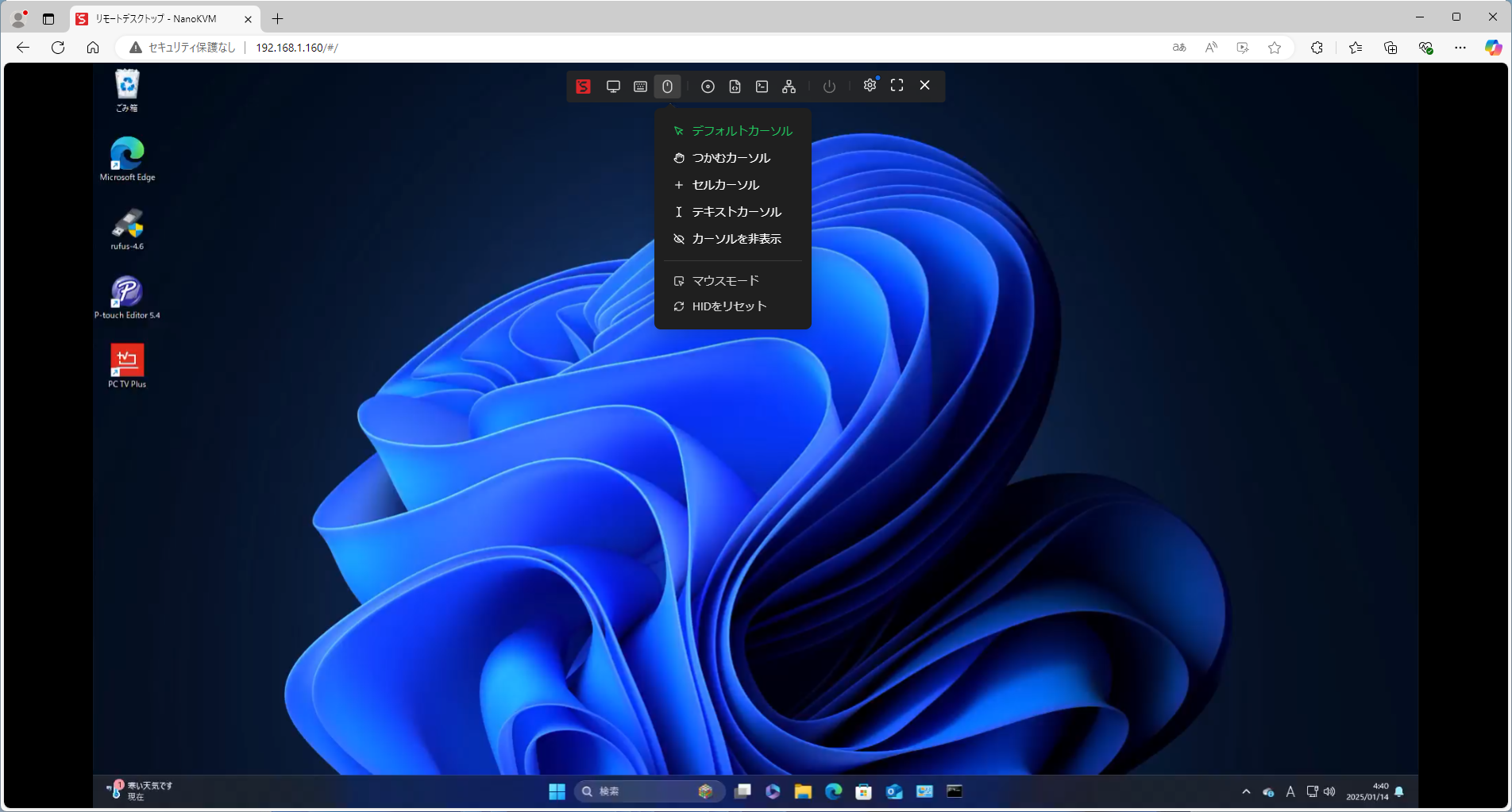Select テキストカーソル option

[733, 212]
